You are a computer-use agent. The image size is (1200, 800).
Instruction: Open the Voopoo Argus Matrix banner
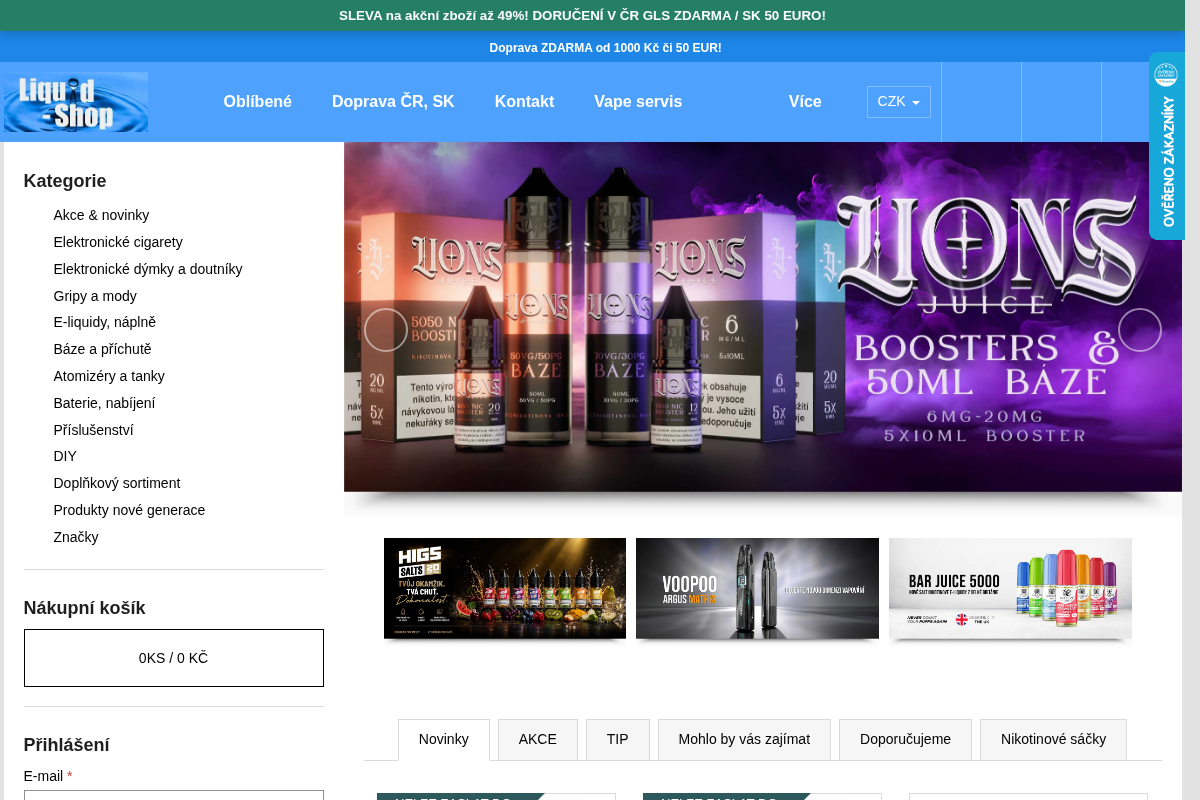tap(757, 588)
